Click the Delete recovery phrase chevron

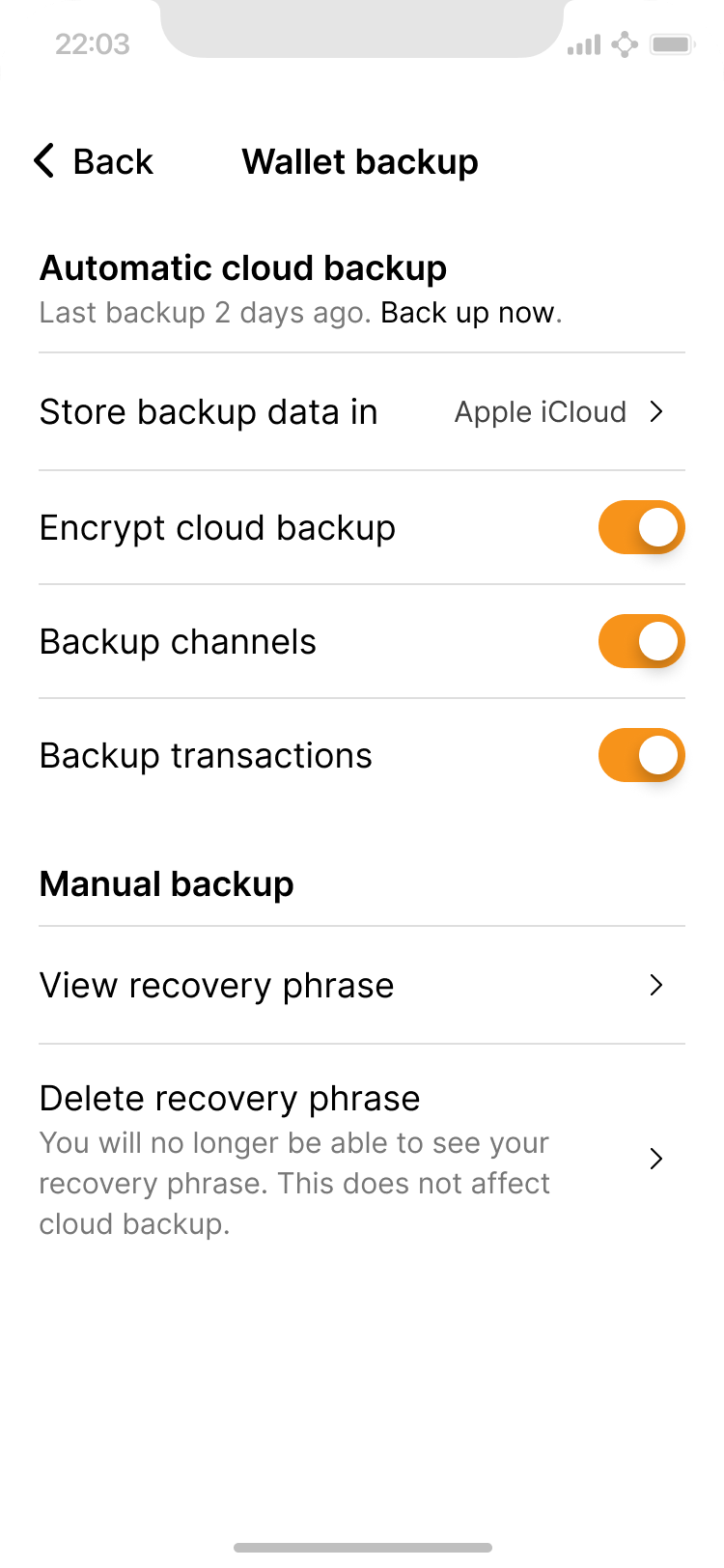point(656,1159)
